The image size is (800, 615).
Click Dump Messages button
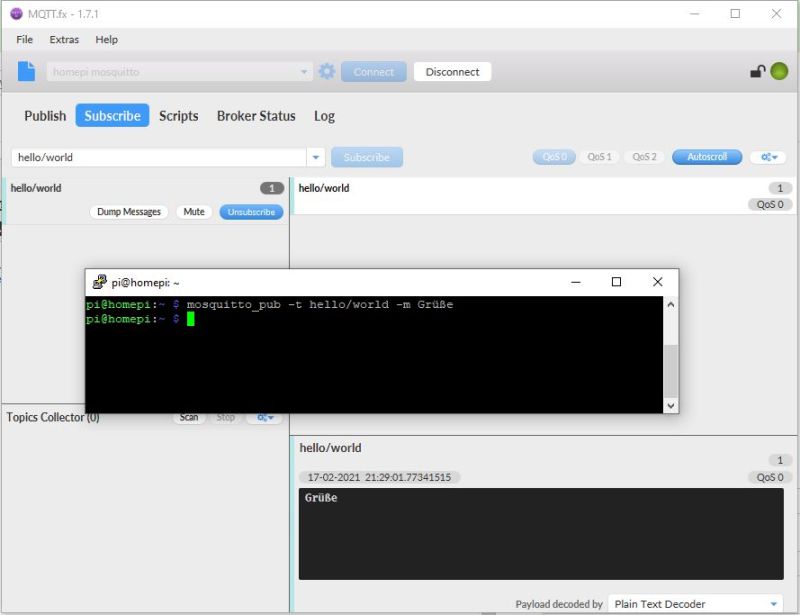click(129, 212)
